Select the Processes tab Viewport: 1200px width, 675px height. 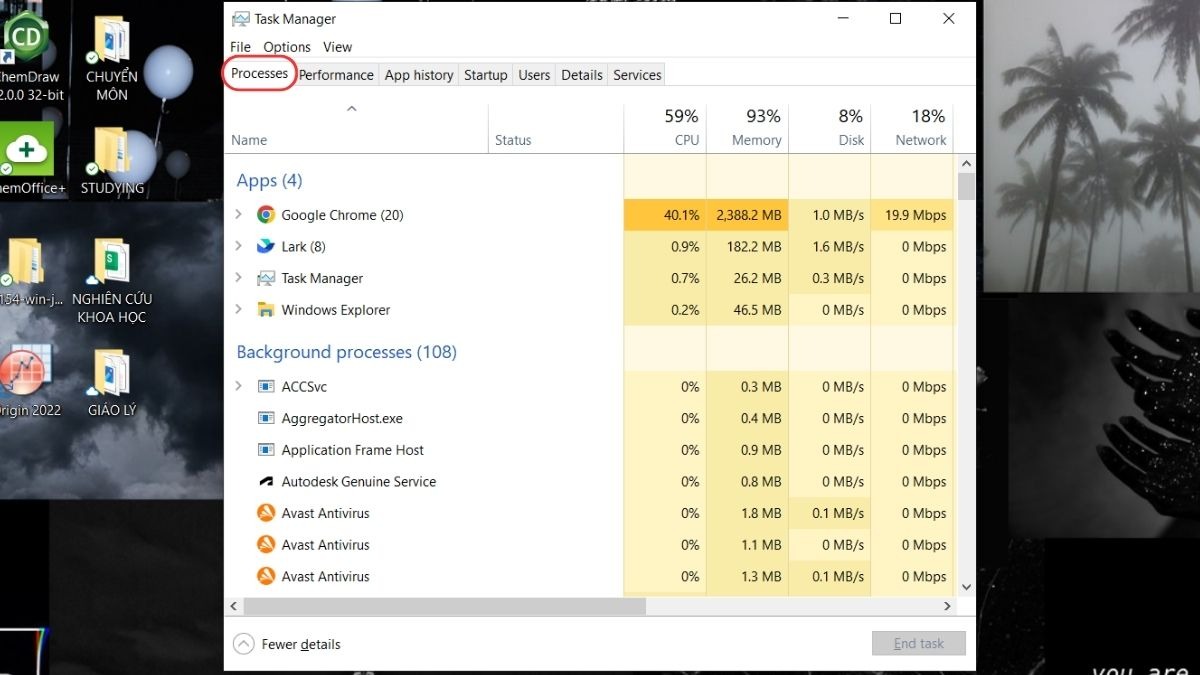(259, 73)
